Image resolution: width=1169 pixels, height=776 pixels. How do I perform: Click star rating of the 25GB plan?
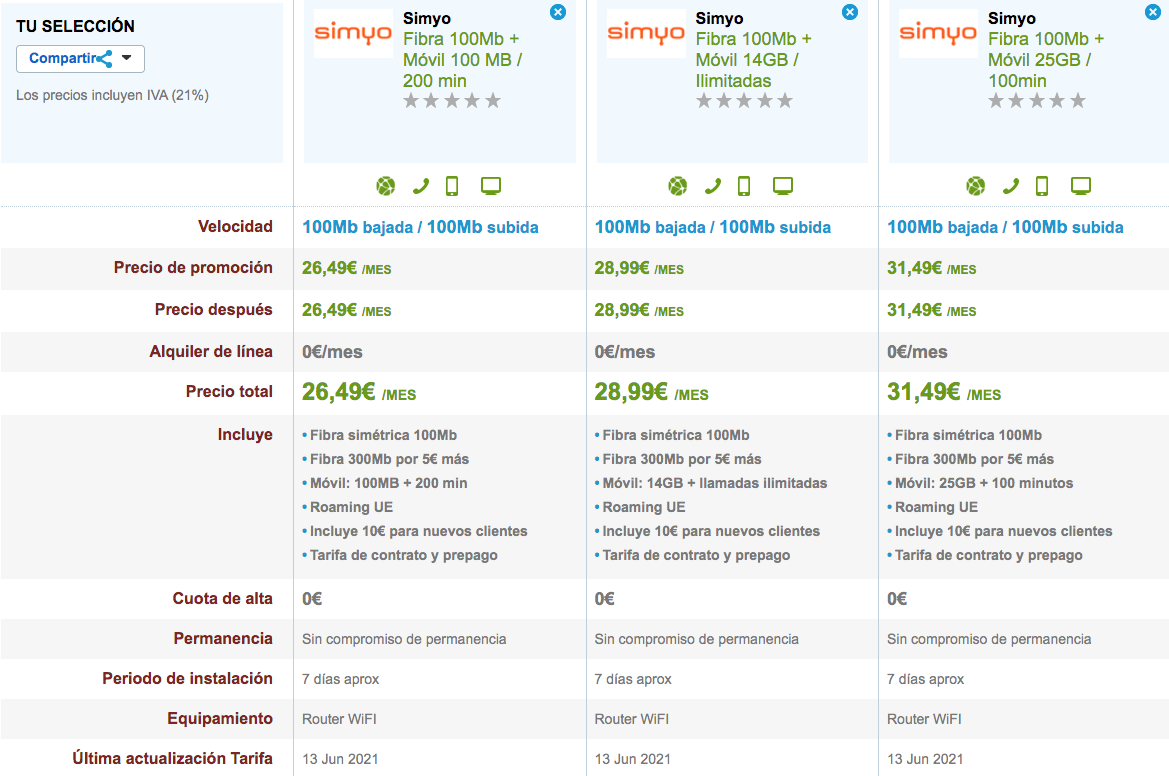click(x=1037, y=101)
